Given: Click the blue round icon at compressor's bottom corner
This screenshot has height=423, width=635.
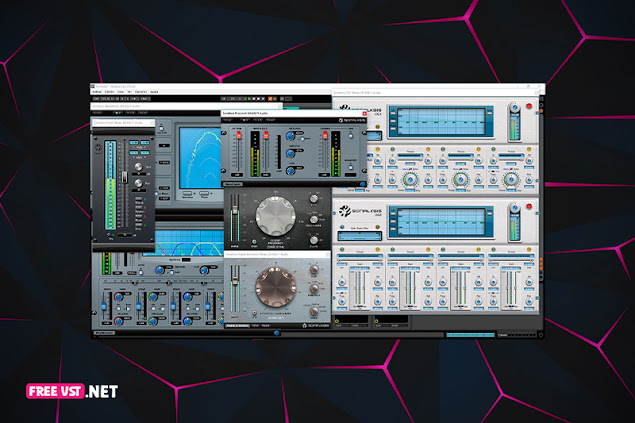Looking at the screenshot, I should 362,184.
